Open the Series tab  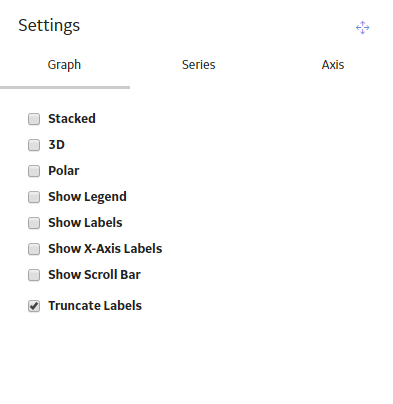point(198,65)
